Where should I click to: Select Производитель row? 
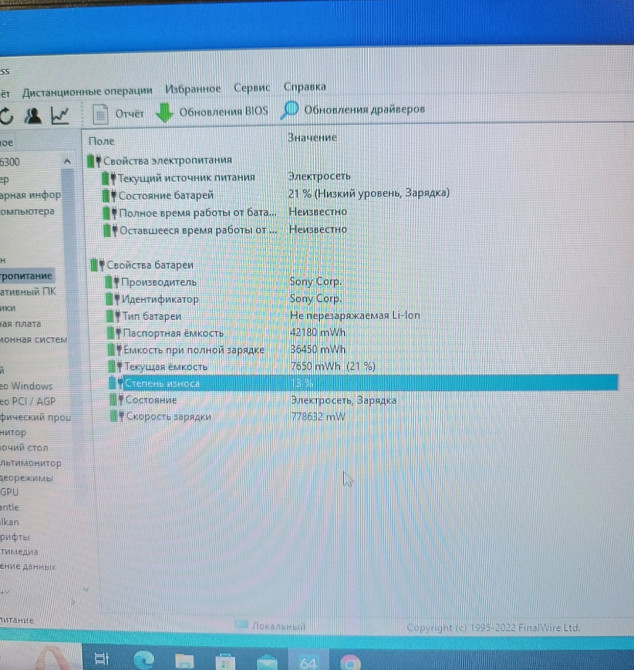(x=158, y=282)
